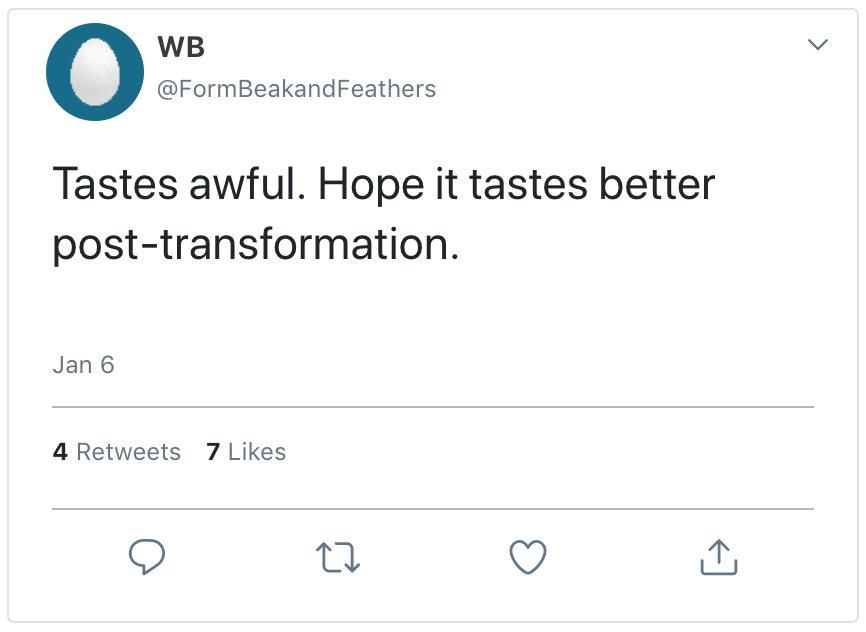
Task: Retweet this post using the arrows icon
Action: tap(337, 557)
